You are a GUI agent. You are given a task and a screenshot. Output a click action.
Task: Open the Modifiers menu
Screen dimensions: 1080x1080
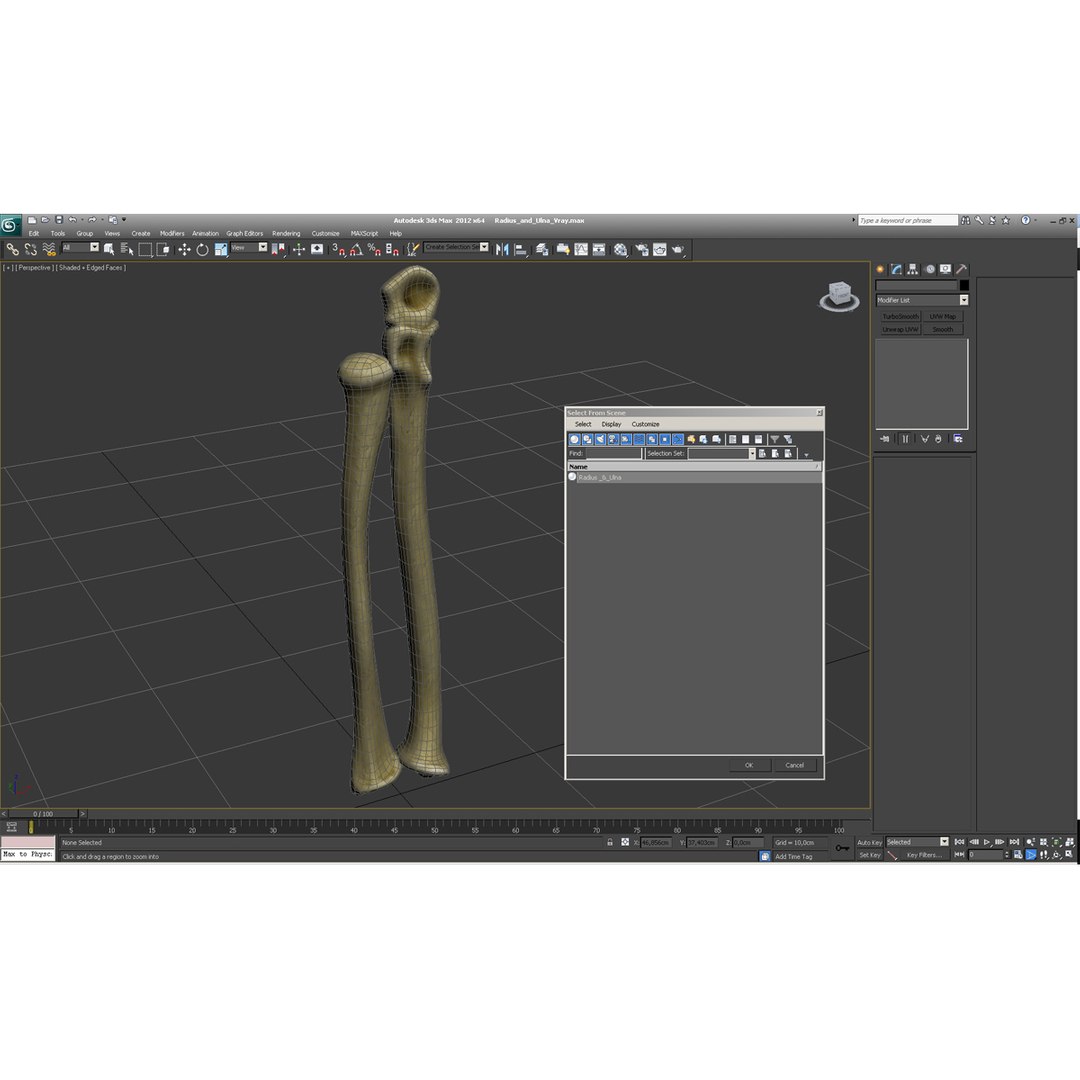(x=172, y=233)
